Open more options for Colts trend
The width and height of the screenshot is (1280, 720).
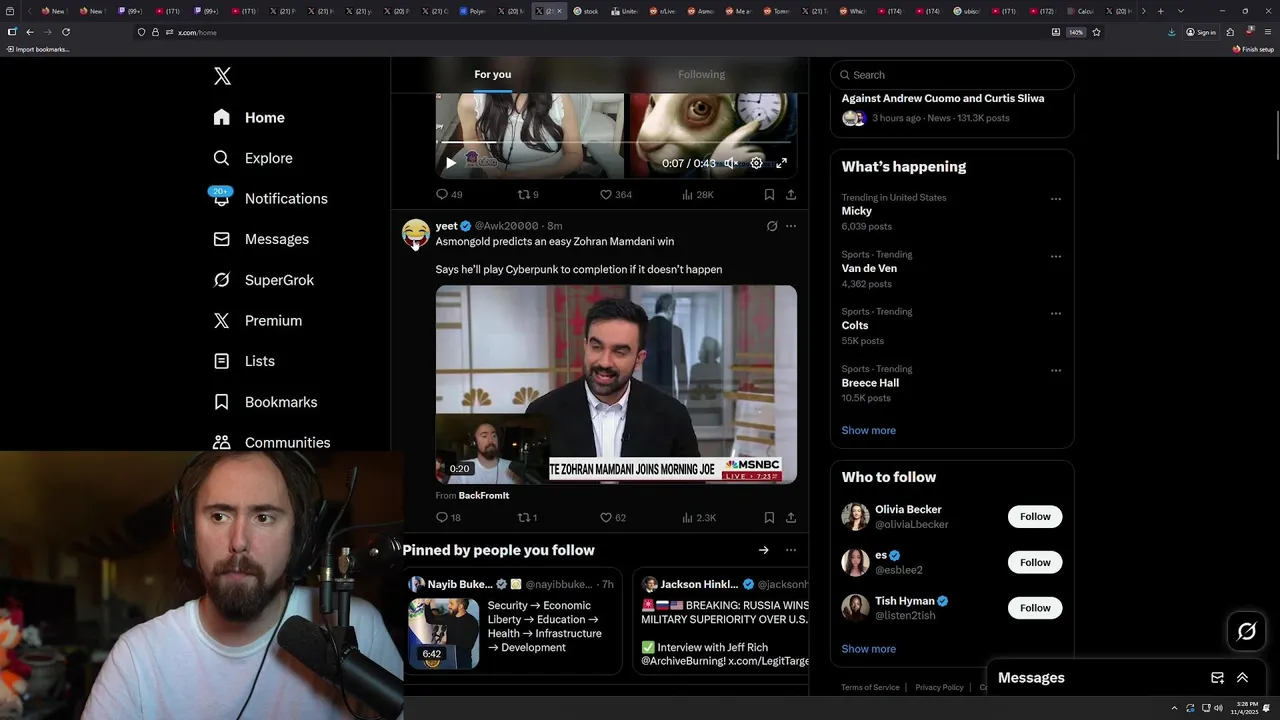1055,313
